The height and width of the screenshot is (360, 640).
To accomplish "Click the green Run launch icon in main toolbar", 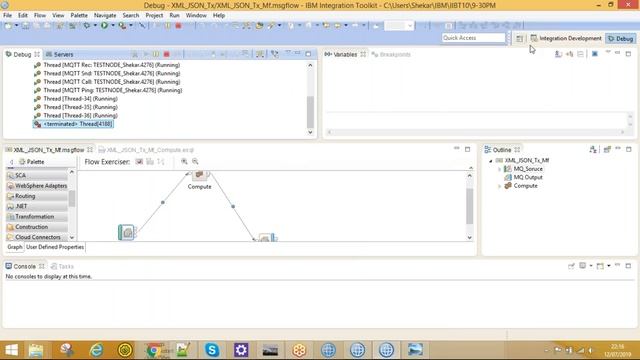I will click(x=104, y=25).
